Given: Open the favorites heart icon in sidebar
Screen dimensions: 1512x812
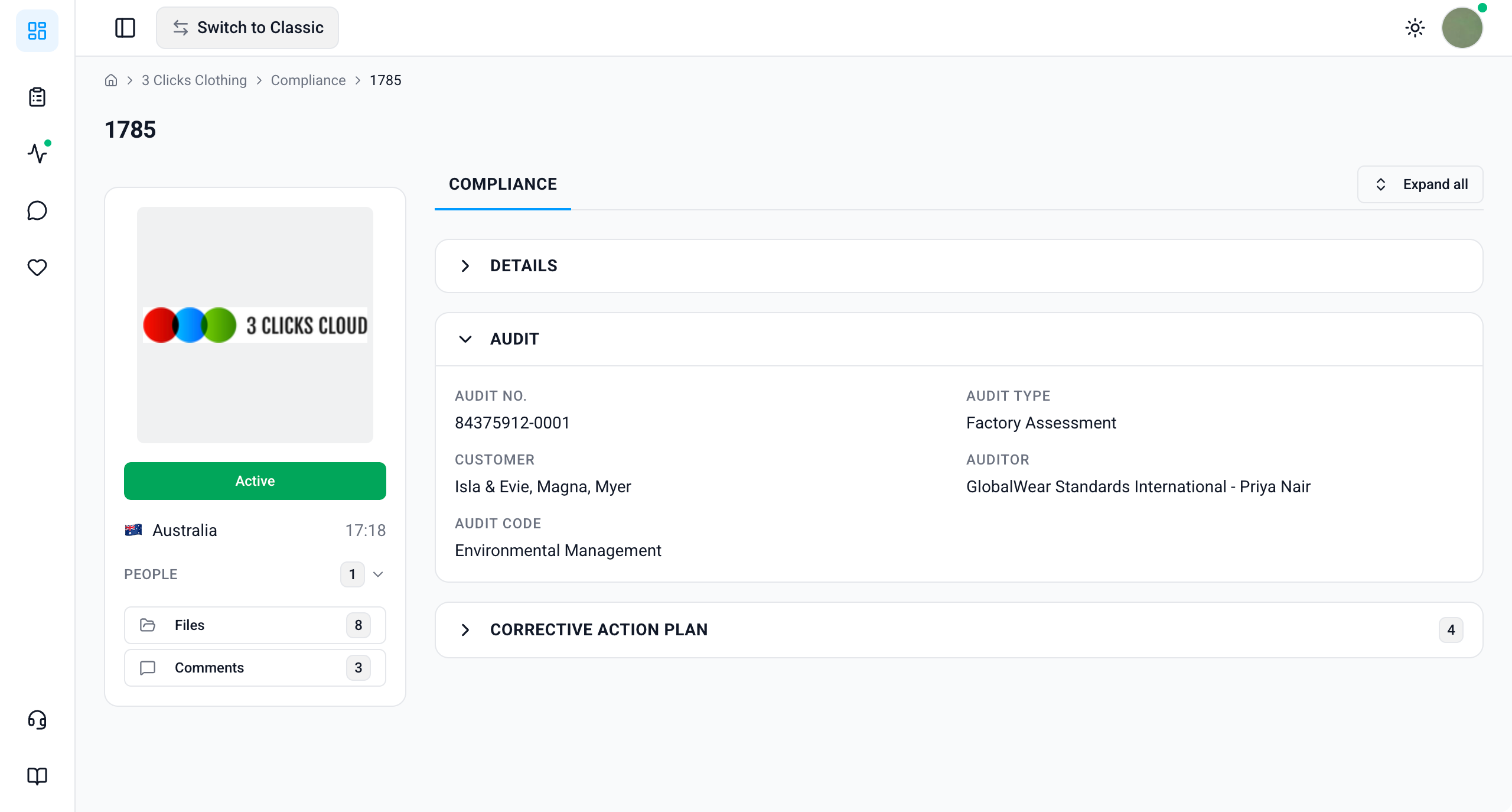Looking at the screenshot, I should pos(37,267).
